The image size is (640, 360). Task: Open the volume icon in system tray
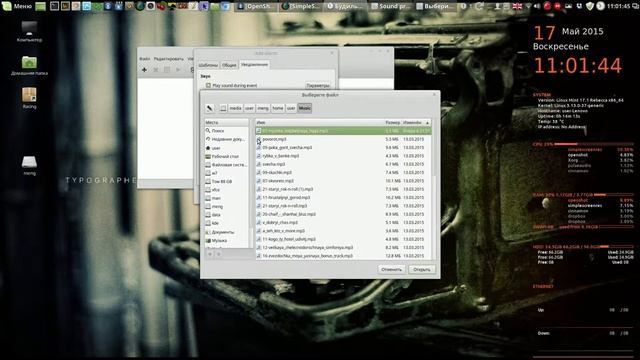point(537,6)
